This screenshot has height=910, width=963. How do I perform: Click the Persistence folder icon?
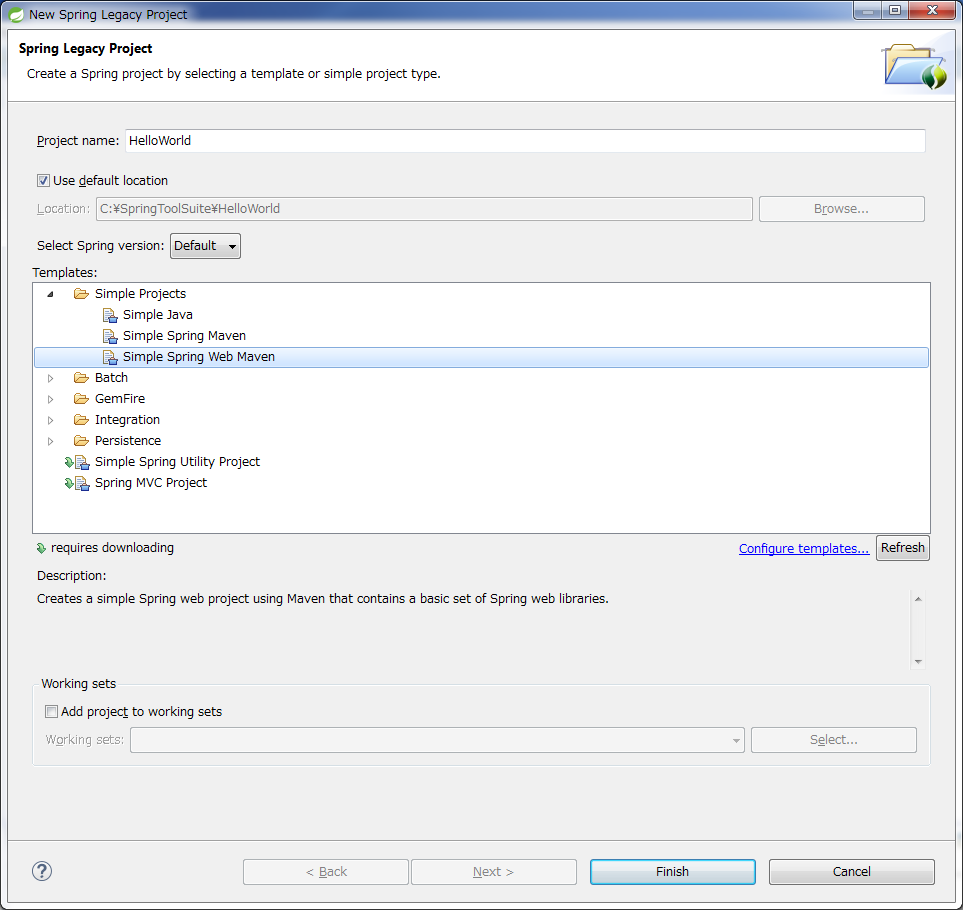pyautogui.click(x=81, y=441)
